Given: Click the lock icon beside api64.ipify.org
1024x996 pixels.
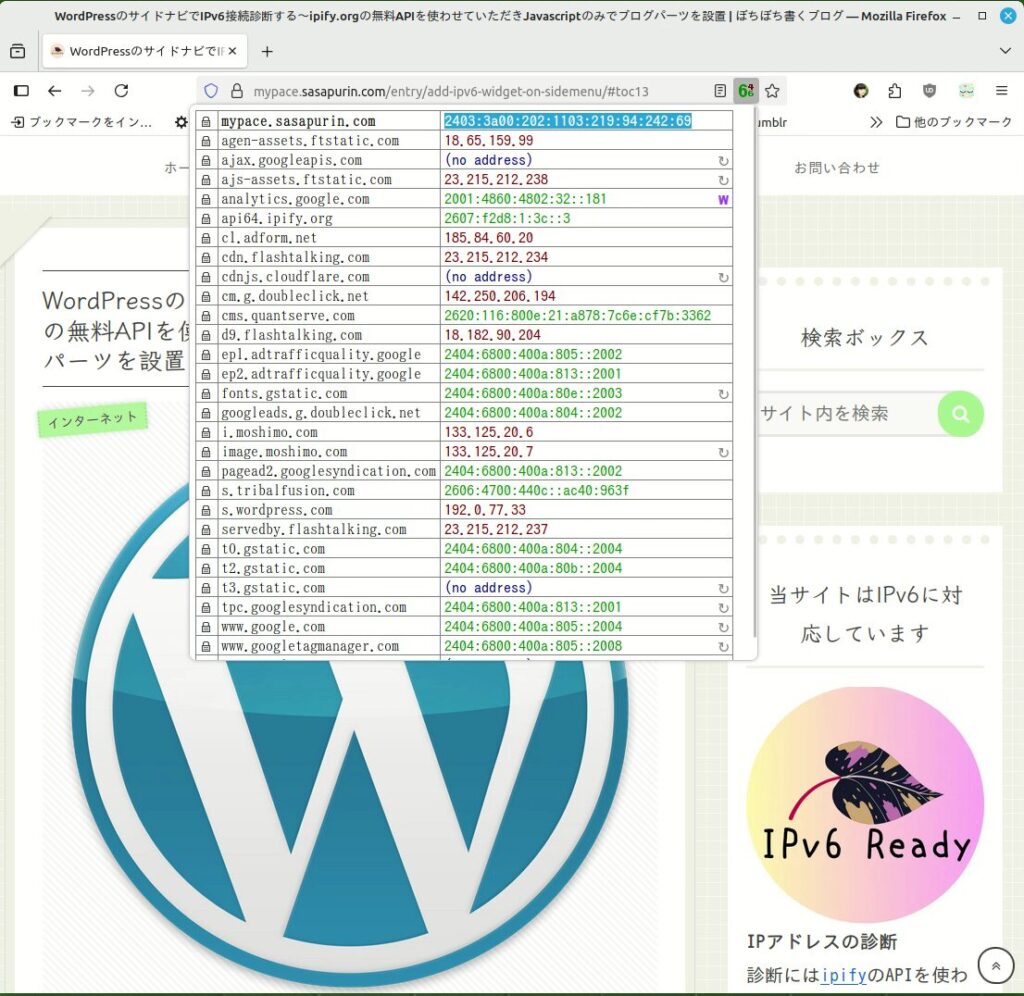Looking at the screenshot, I should (206, 219).
